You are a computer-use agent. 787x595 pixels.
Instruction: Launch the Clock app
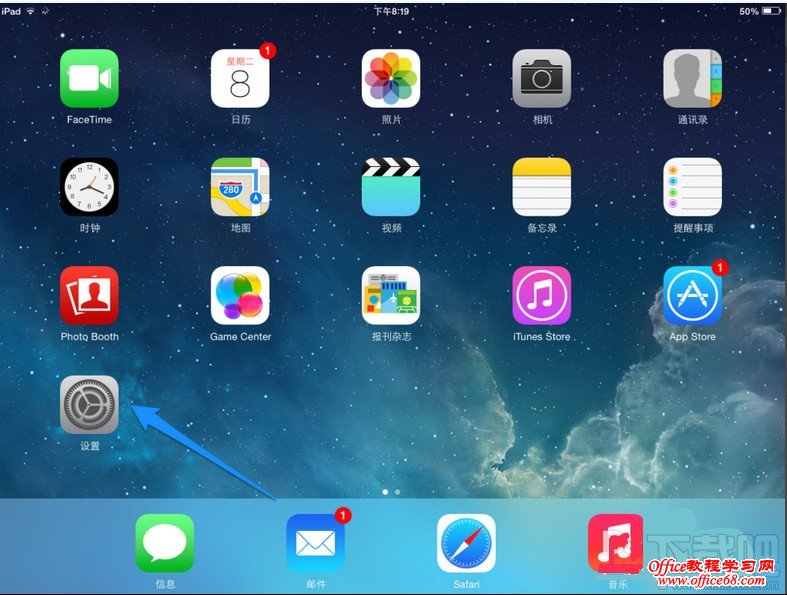click(x=89, y=187)
